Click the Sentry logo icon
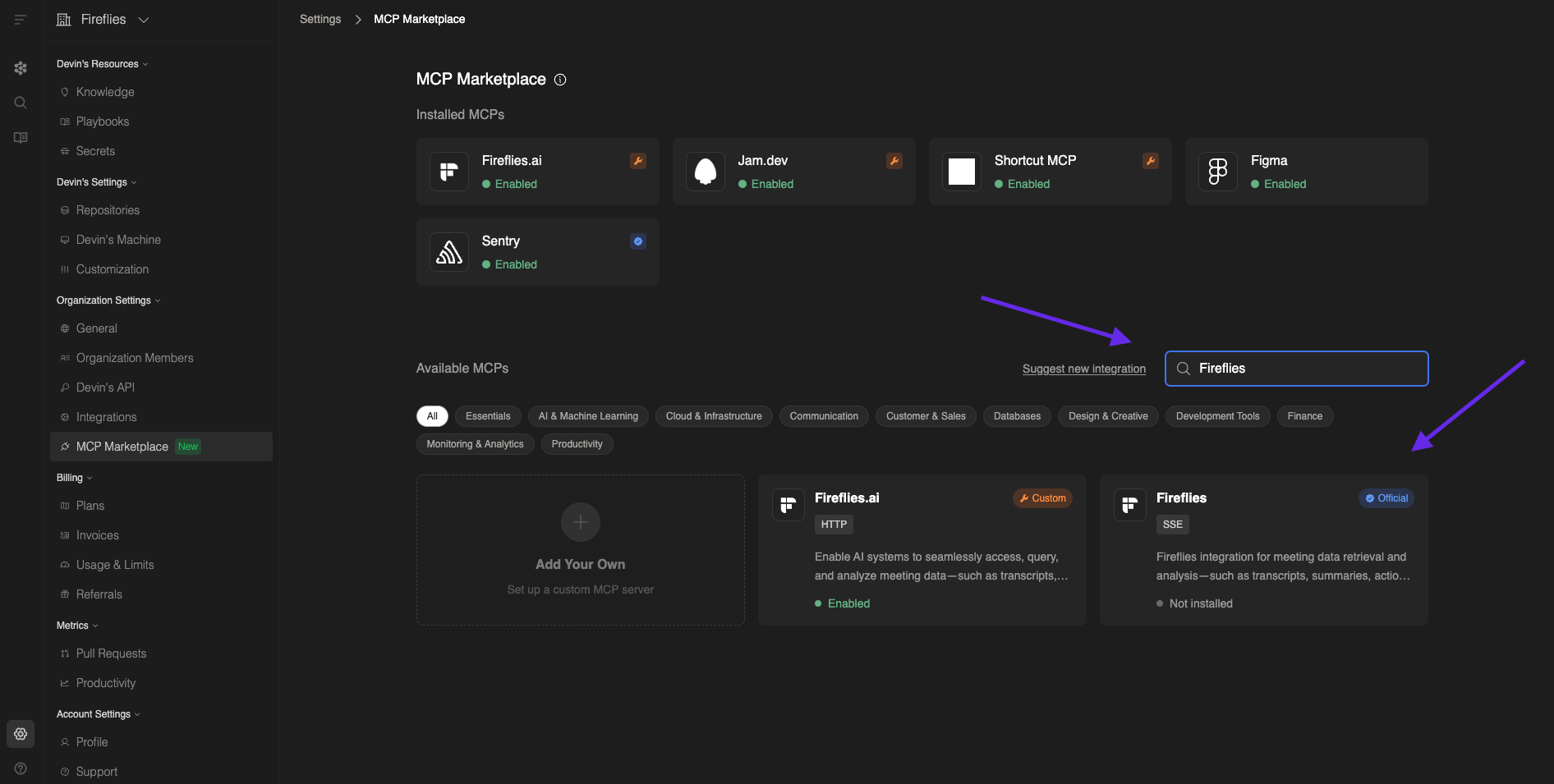The image size is (1554, 784). (449, 252)
